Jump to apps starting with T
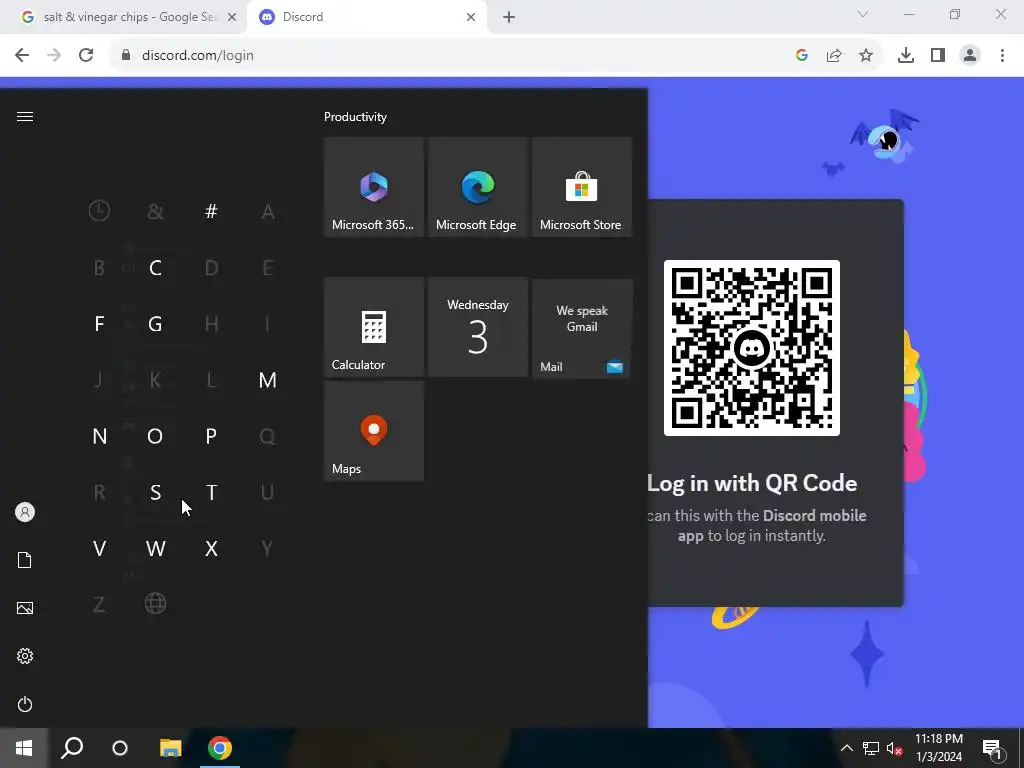 coord(211,492)
